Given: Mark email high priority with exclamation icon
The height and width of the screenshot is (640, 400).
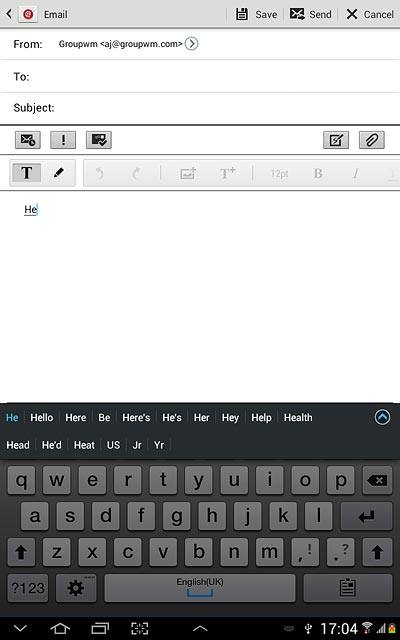Looking at the screenshot, I should point(63,140).
